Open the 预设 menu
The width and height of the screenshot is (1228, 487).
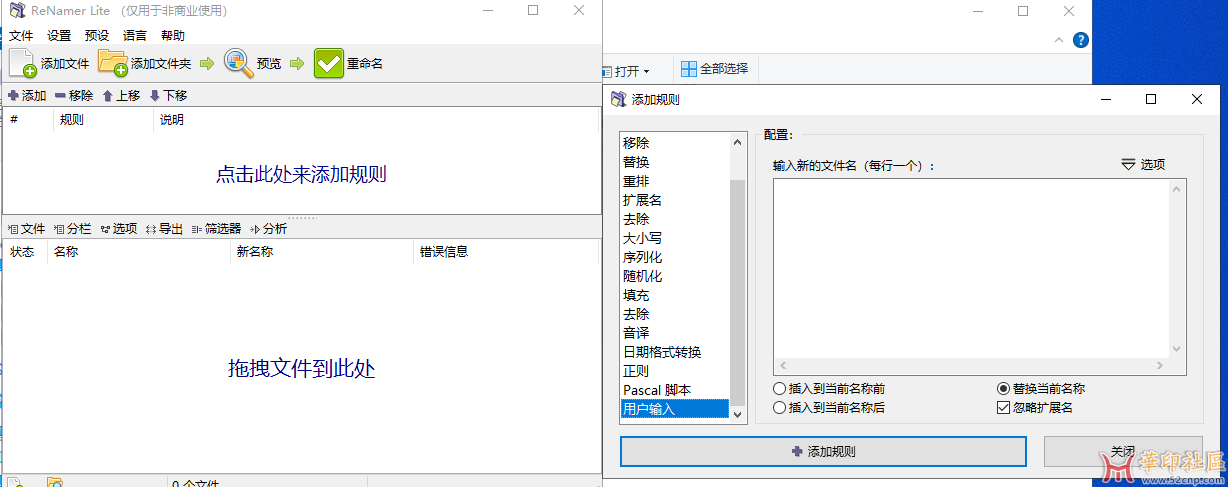pos(97,35)
